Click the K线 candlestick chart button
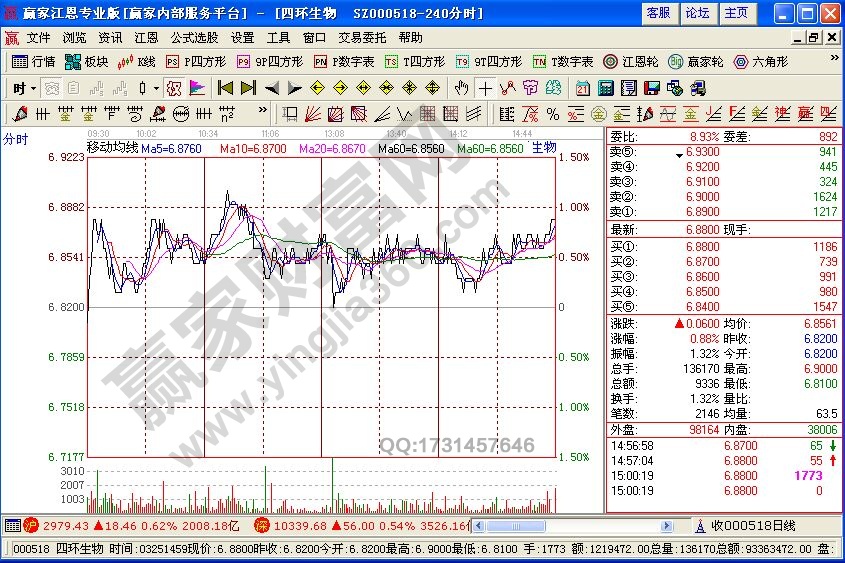Image resolution: width=845 pixels, height=563 pixels. coord(137,61)
